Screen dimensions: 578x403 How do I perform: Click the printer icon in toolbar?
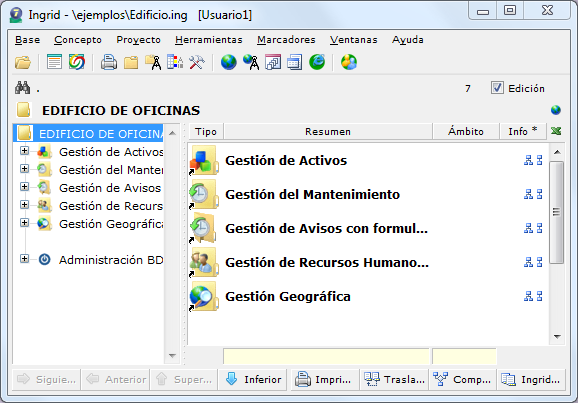tap(109, 62)
